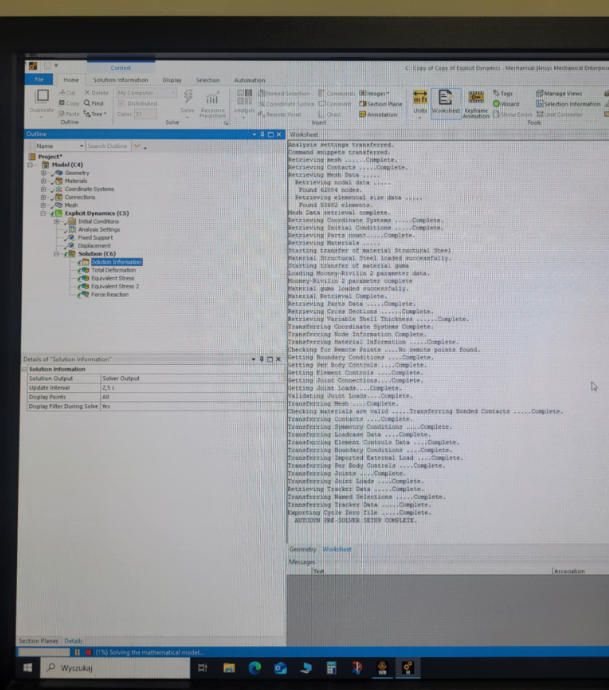Stop the solve with red button
The image size is (609, 690).
click(88, 652)
